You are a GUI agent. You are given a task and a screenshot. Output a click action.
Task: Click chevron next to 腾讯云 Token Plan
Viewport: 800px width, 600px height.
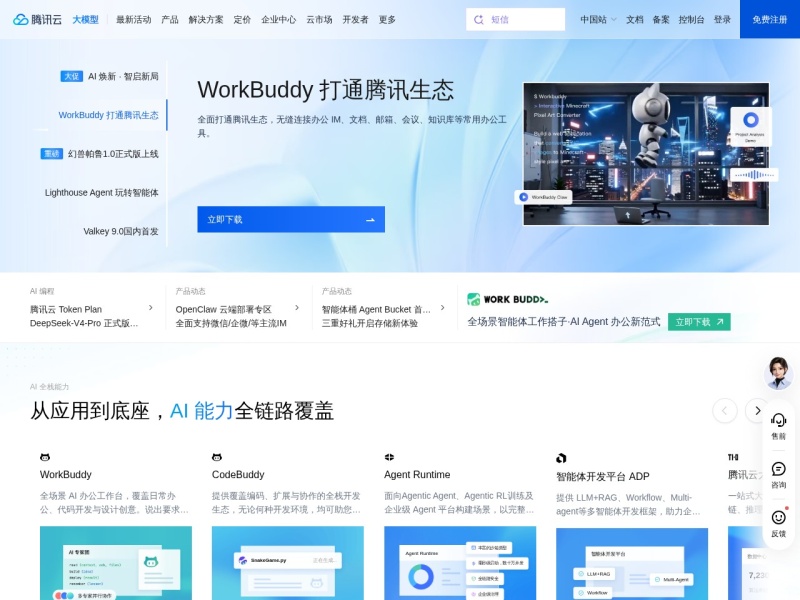[151, 308]
